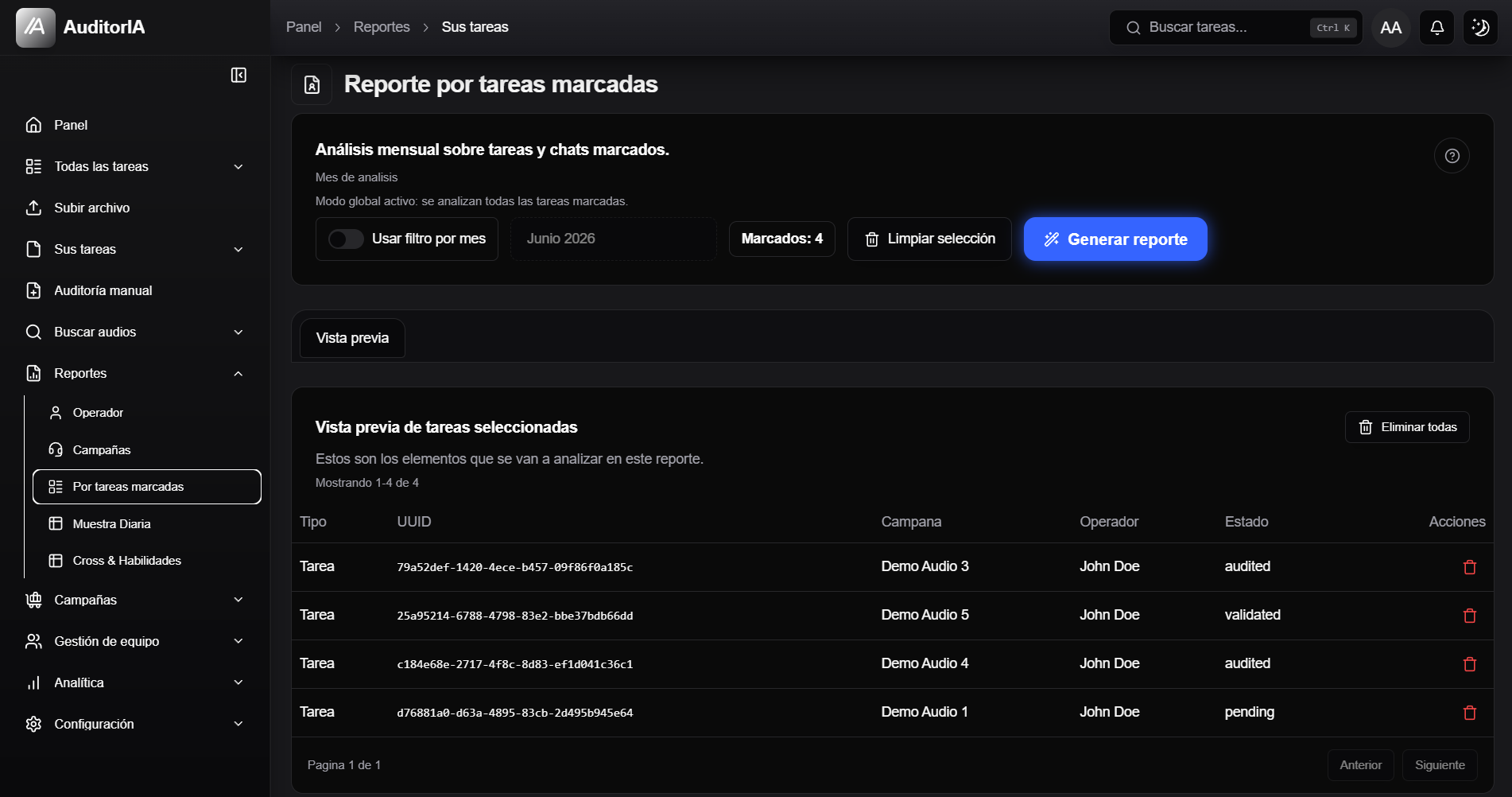Click the headset icon for Campañas report
Screen dimensions: 1512x797
tap(56, 449)
